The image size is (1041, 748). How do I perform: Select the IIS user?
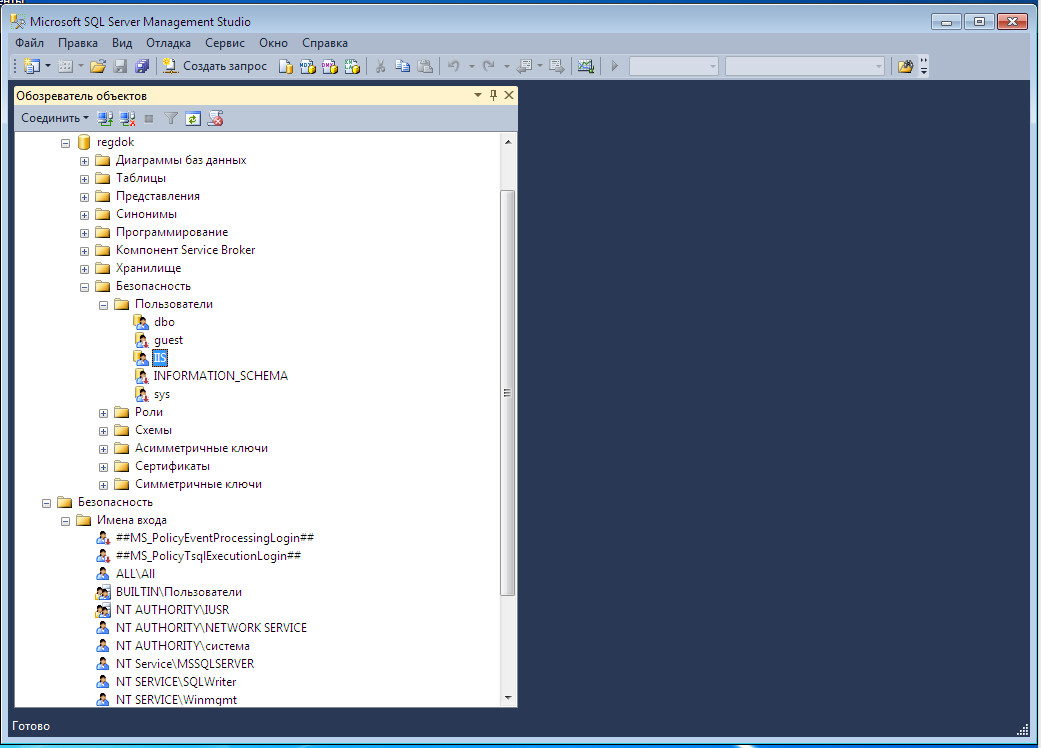[x=160, y=358]
